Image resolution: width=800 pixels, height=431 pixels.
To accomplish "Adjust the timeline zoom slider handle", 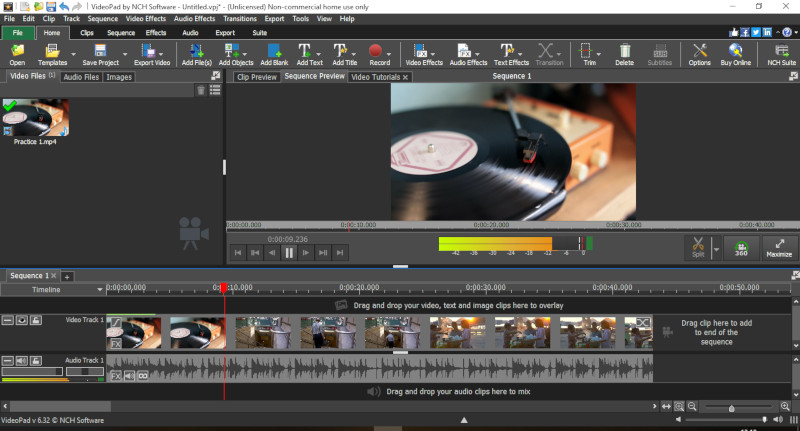I will 732,408.
